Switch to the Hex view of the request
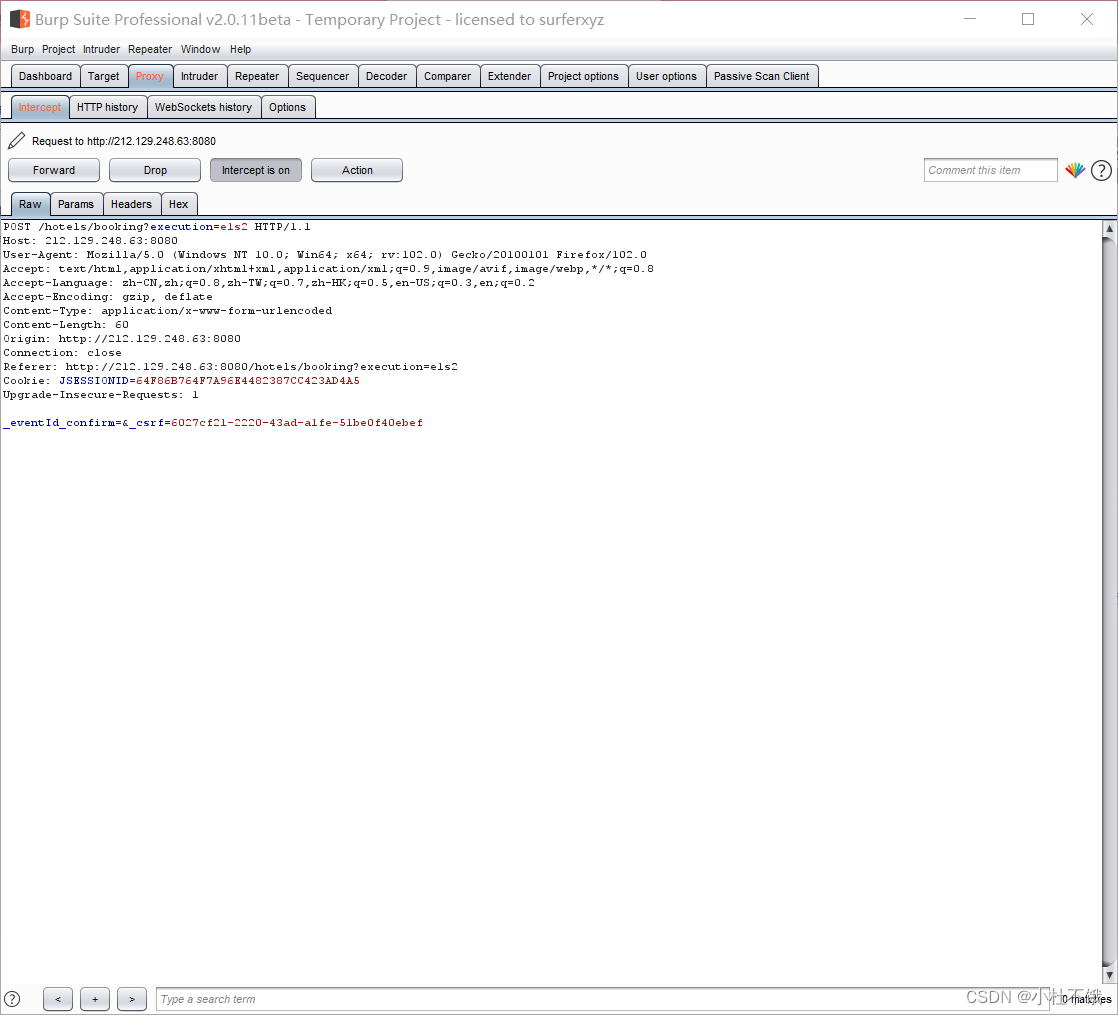 pyautogui.click(x=179, y=203)
